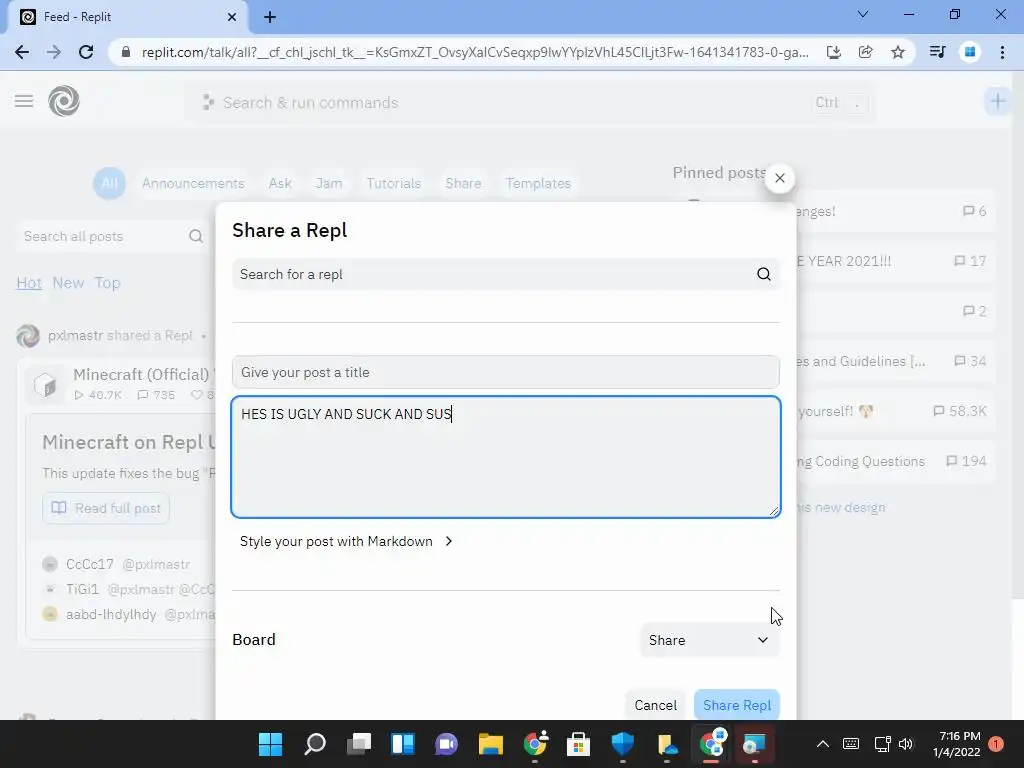Viewport: 1024px width, 768px height.
Task: Click the search icon in Search all posts
Action: (x=195, y=236)
